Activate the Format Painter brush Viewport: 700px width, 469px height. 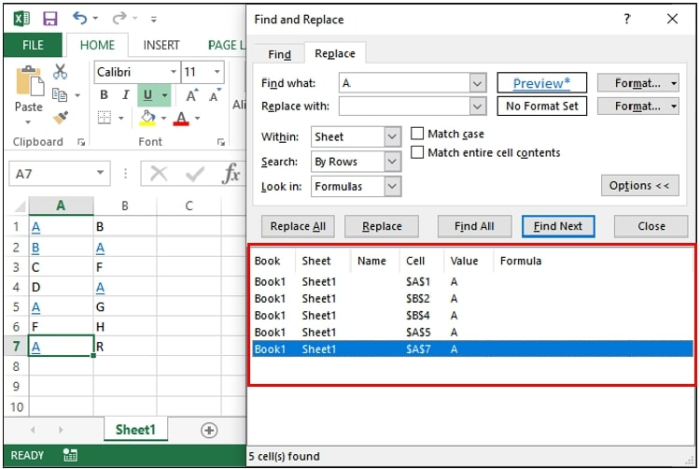60,117
